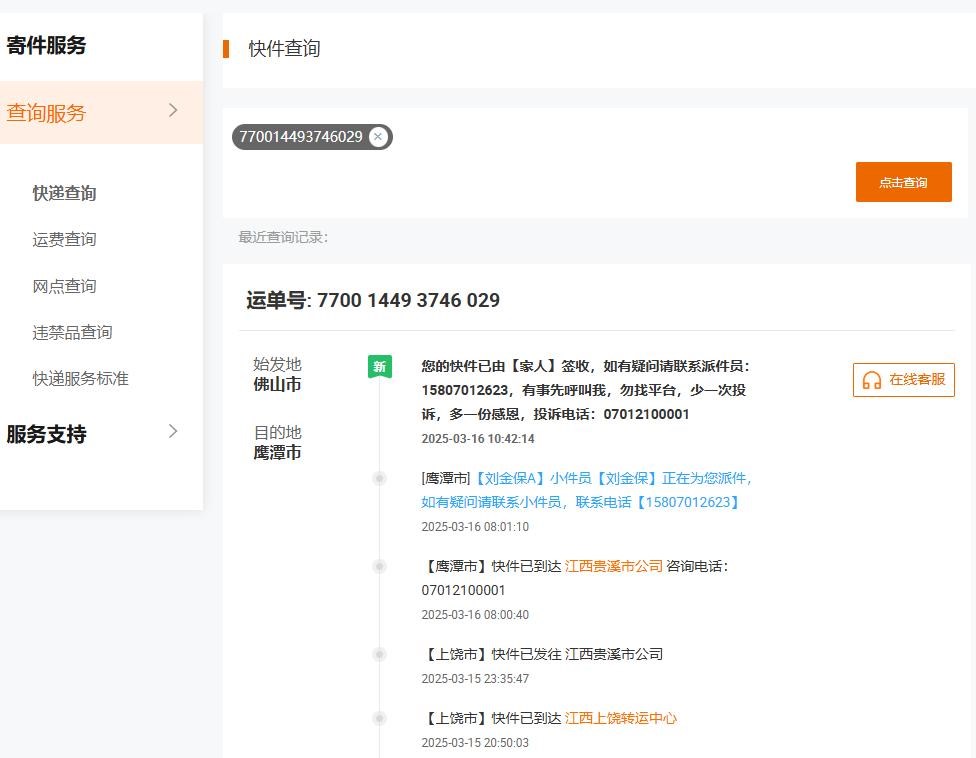The image size is (976, 758).
Task: Click the 快件查询 page title
Action: tap(284, 49)
